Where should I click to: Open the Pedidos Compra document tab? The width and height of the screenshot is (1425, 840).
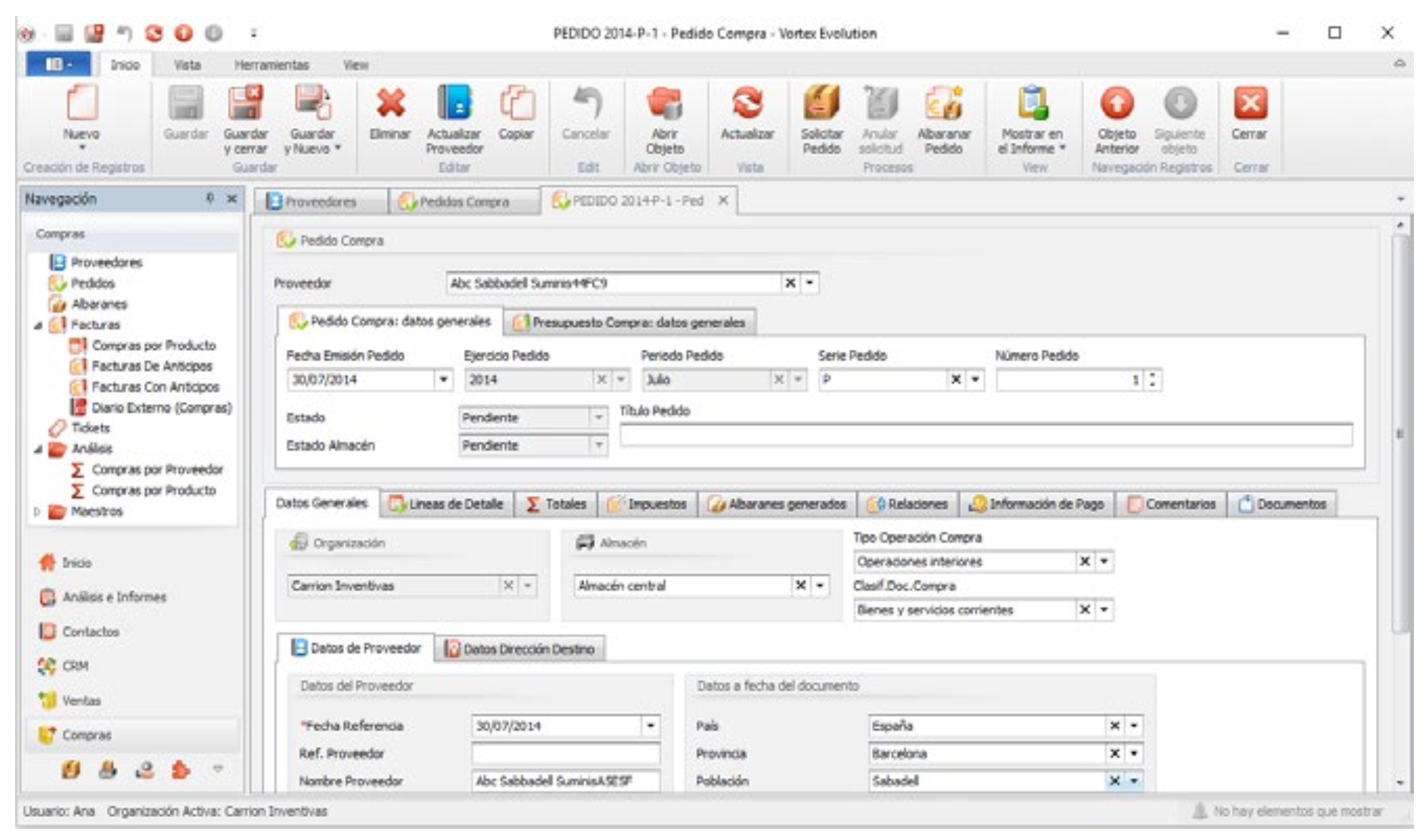[463, 202]
